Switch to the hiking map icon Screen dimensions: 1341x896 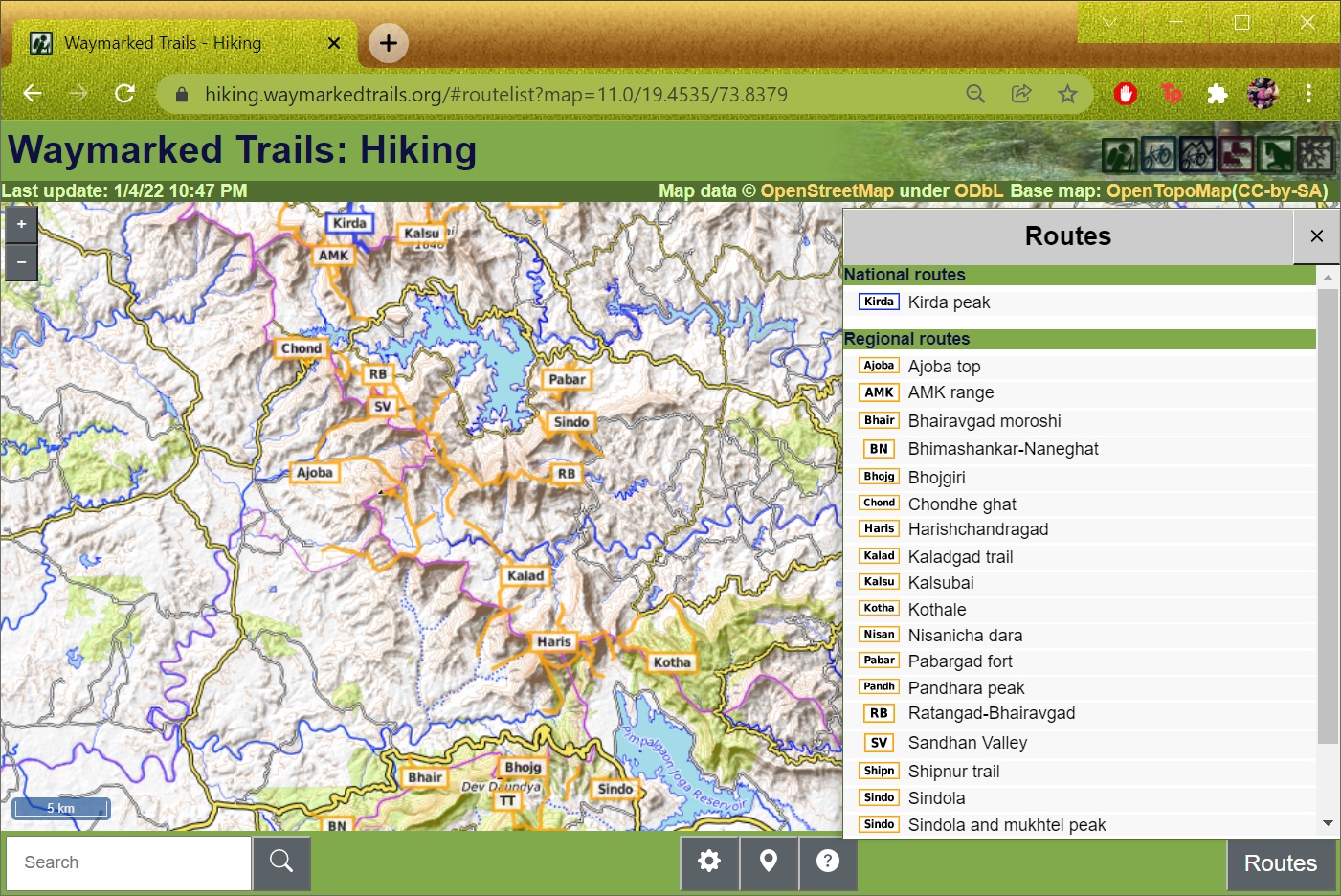[1120, 154]
